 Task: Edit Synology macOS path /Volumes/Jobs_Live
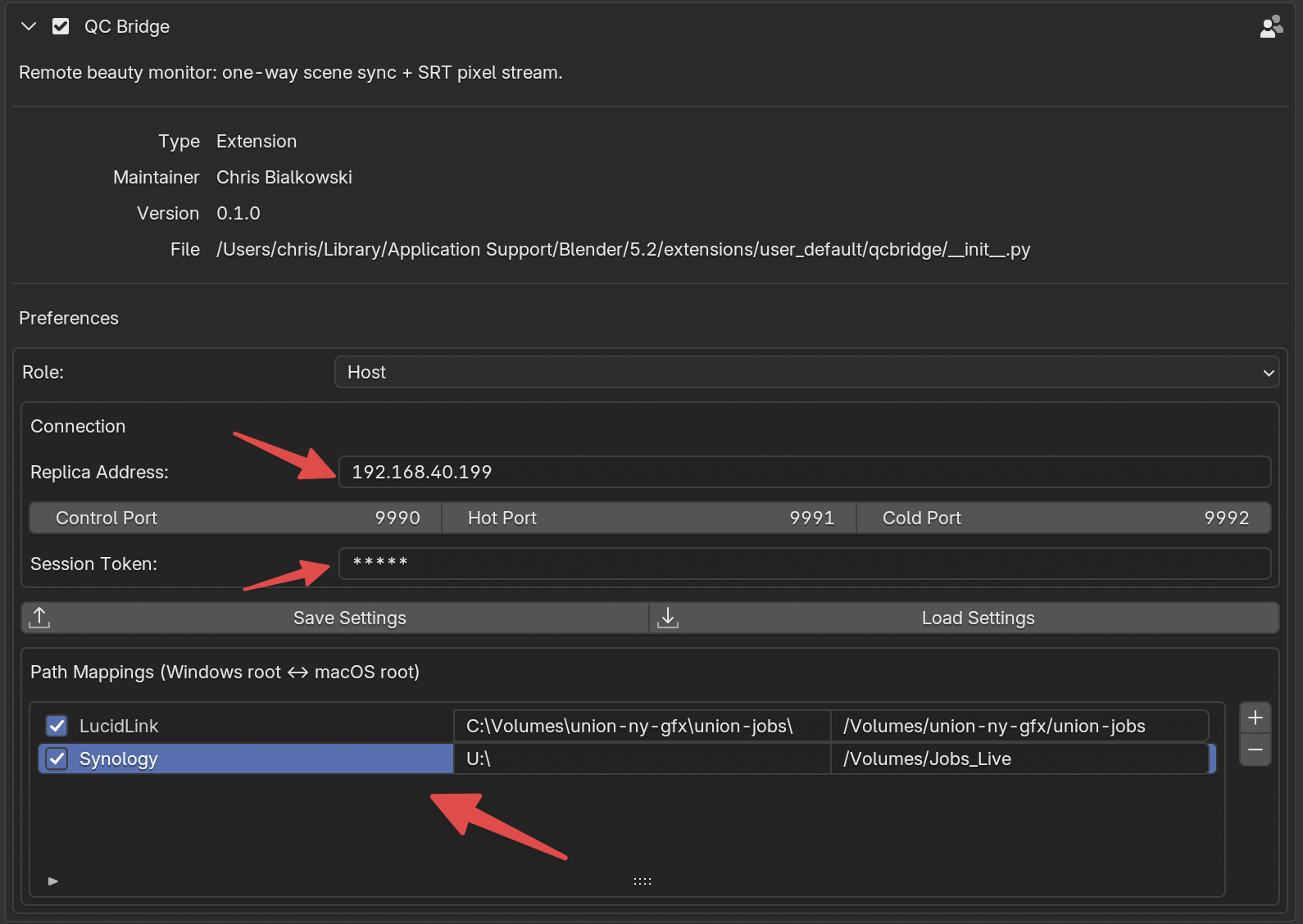1020,759
